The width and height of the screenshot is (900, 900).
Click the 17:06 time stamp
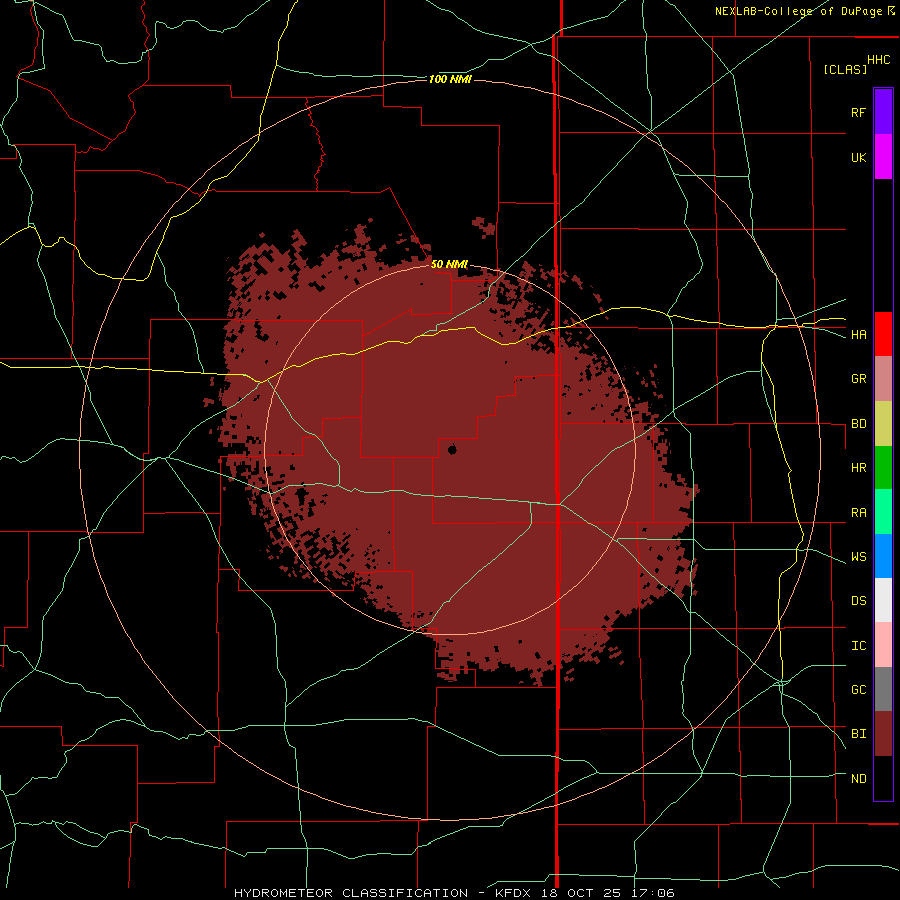coord(651,893)
